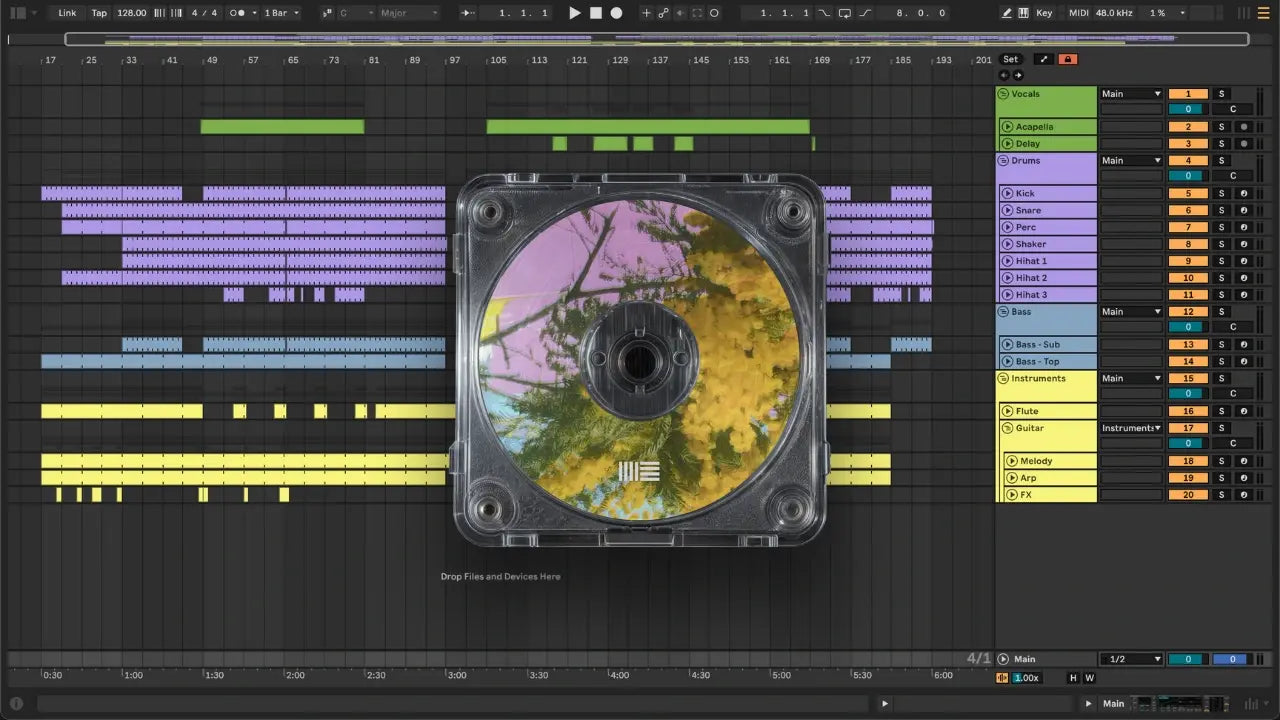Viewport: 1280px width, 720px height.
Task: Toggle the scale mode icon
Action: [x=328, y=13]
